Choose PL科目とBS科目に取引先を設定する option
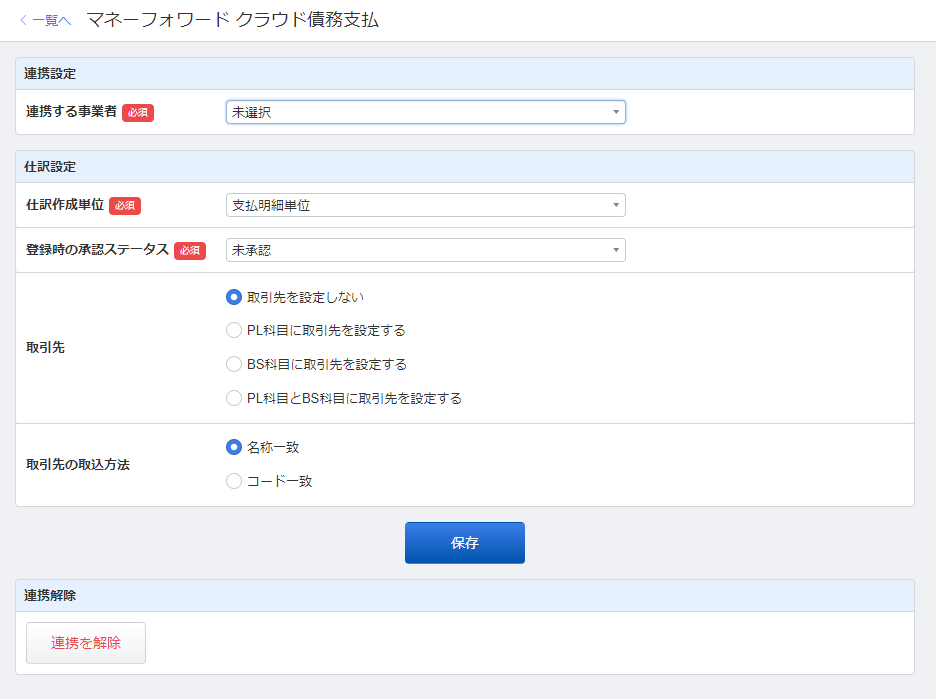This screenshot has height=699, width=936. 234,398
